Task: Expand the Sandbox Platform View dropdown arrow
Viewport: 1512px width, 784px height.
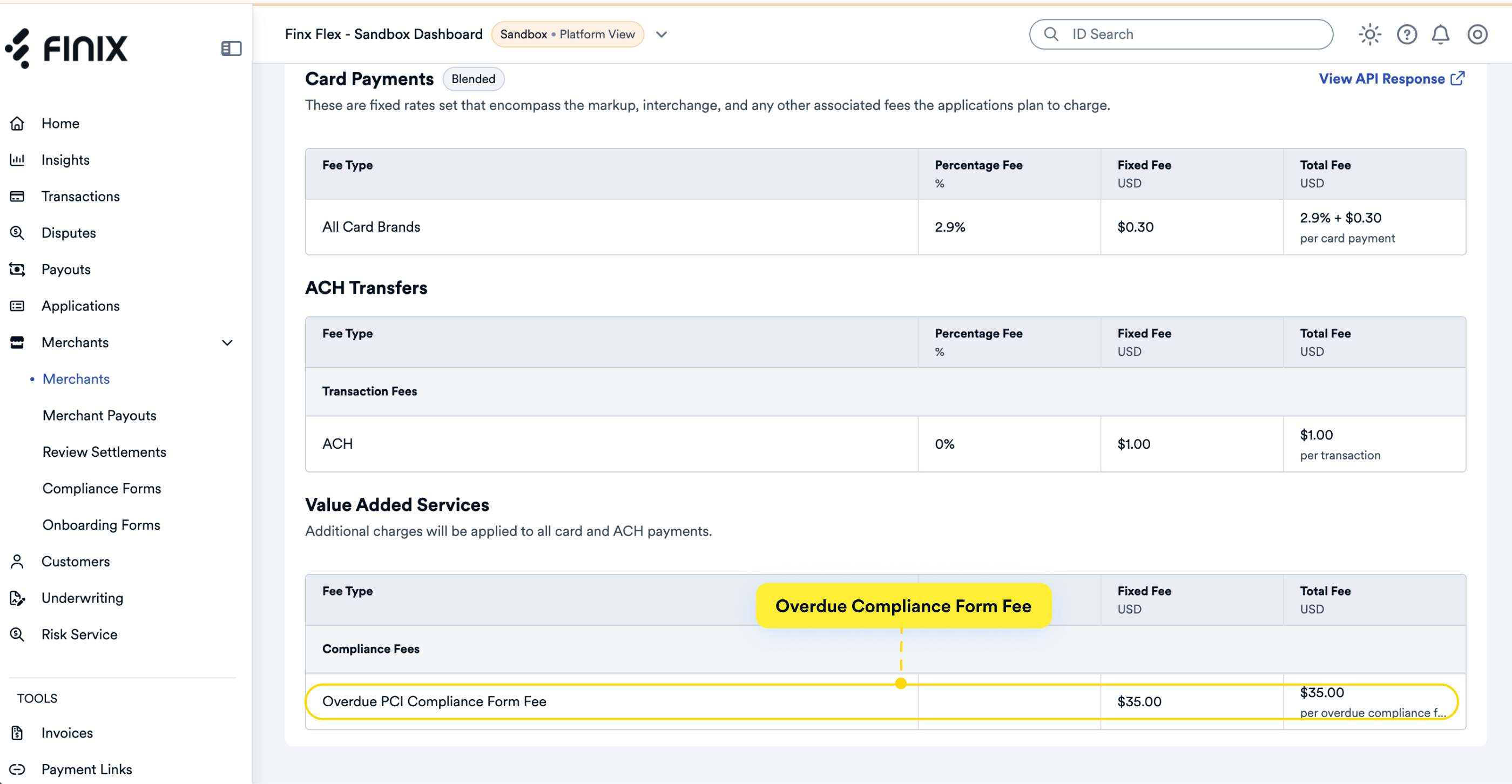Action: tap(661, 35)
